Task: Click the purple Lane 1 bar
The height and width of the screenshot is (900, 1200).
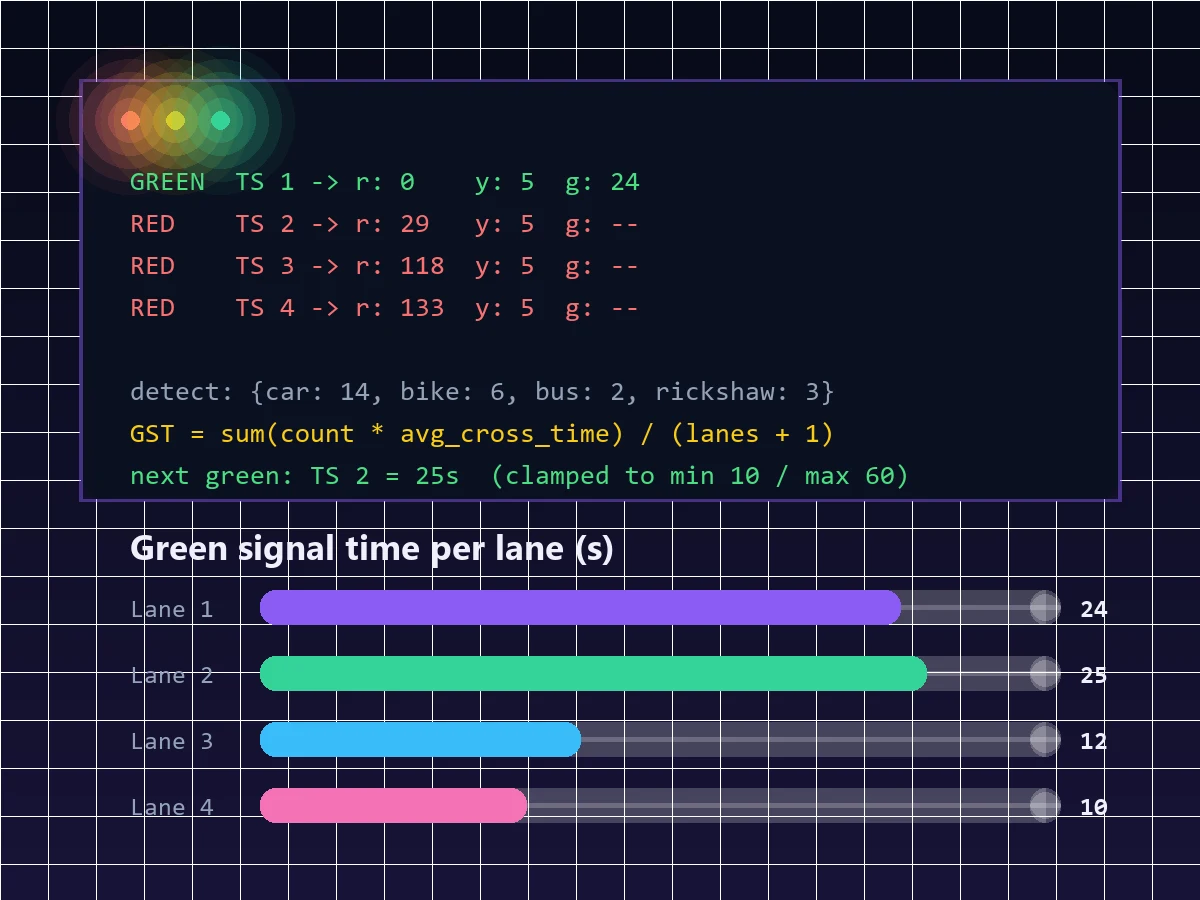Action: click(580, 607)
